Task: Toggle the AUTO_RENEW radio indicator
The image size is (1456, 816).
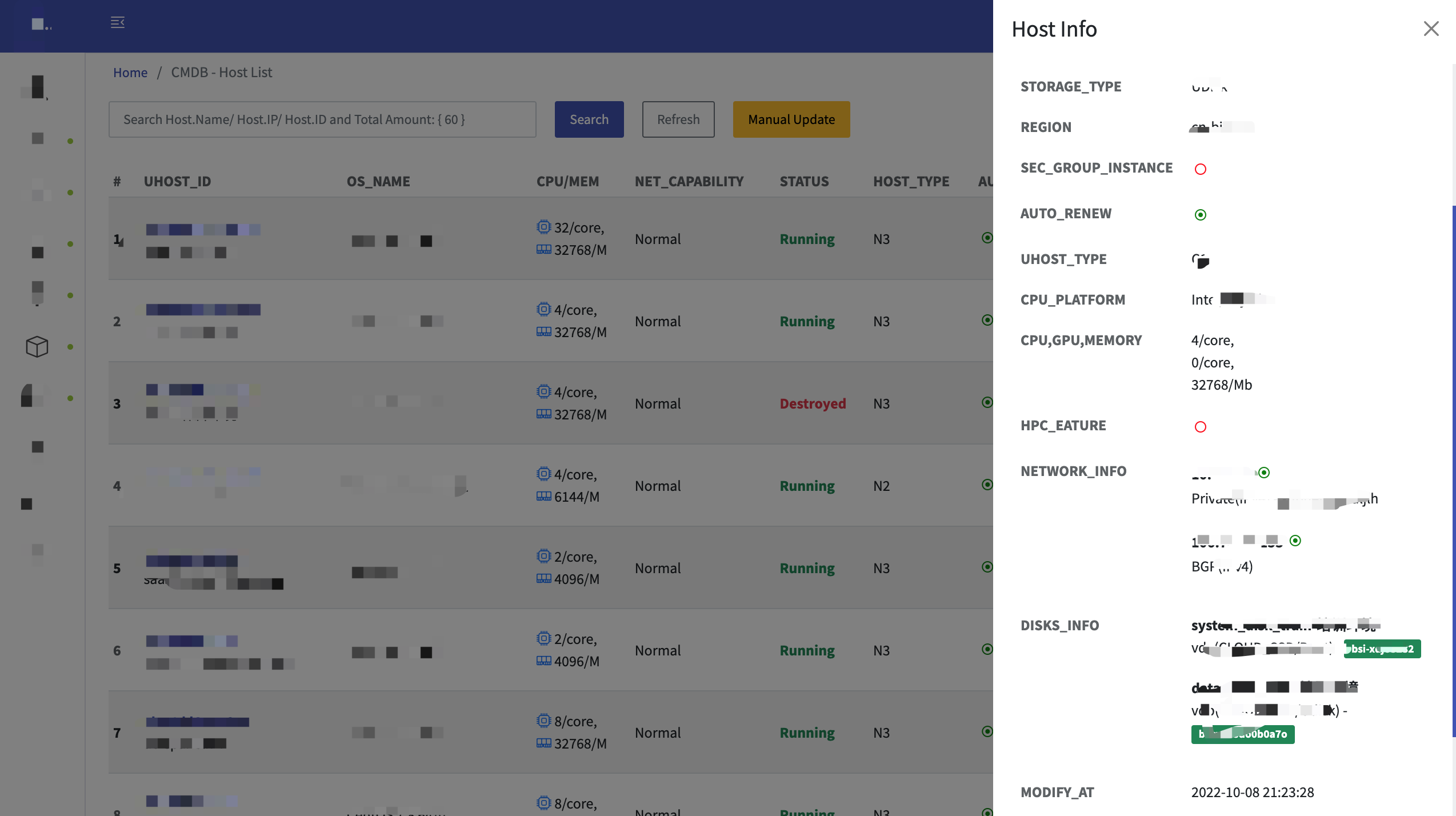Action: pyautogui.click(x=1201, y=215)
